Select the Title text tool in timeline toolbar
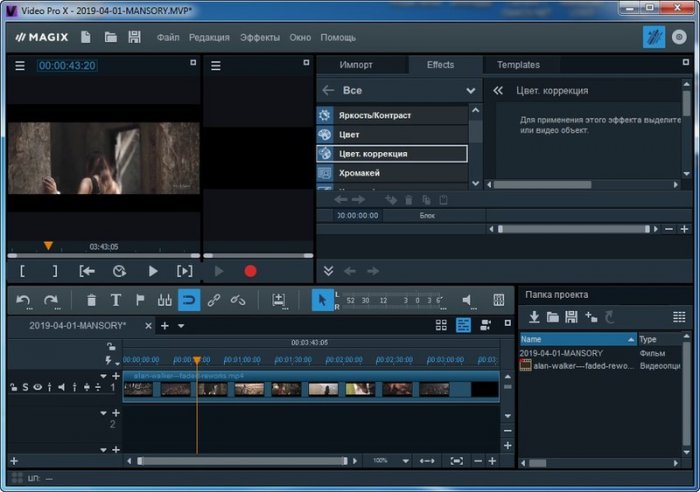 coord(116,300)
